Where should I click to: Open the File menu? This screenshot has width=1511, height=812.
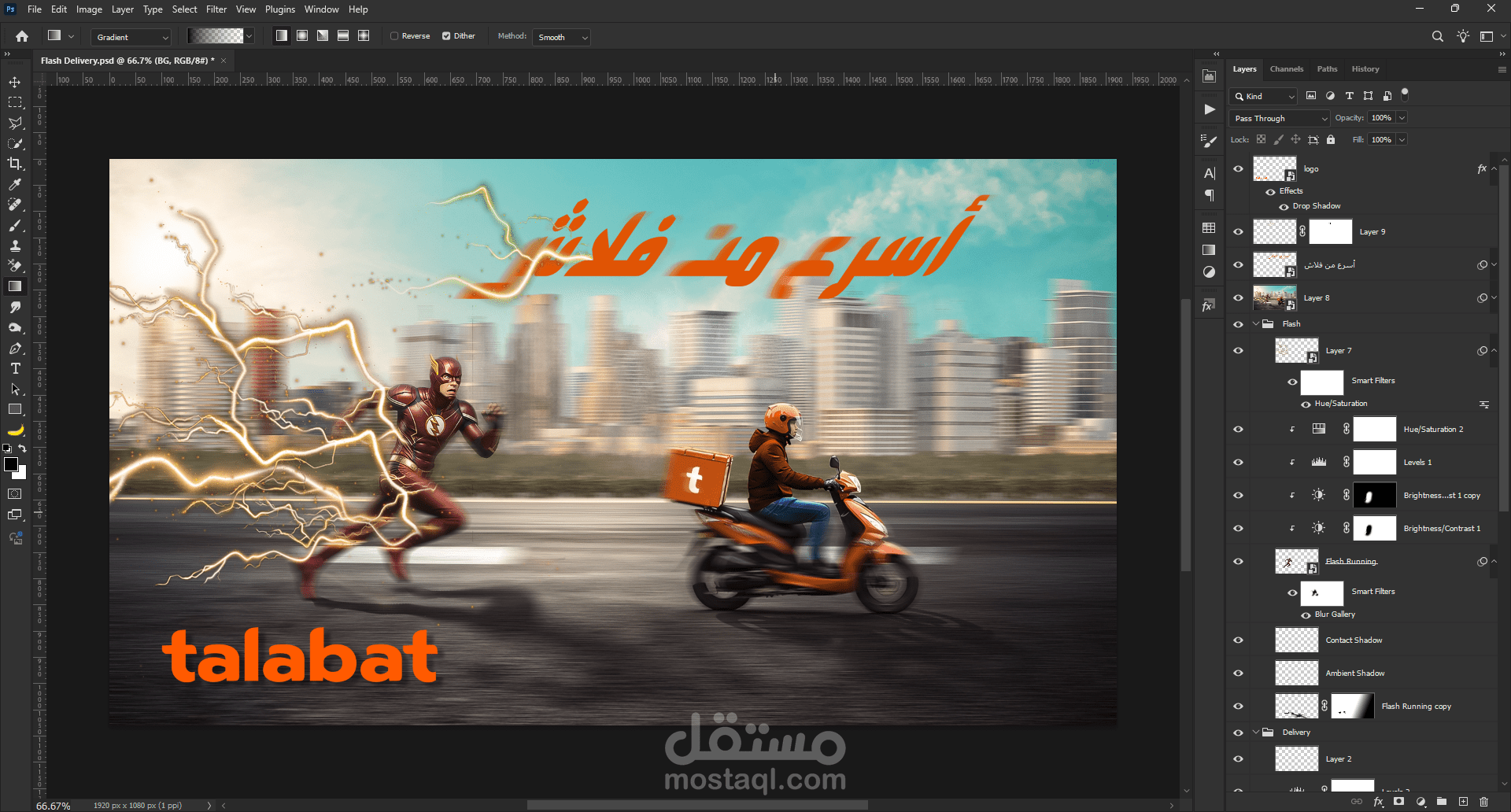pyautogui.click(x=35, y=9)
